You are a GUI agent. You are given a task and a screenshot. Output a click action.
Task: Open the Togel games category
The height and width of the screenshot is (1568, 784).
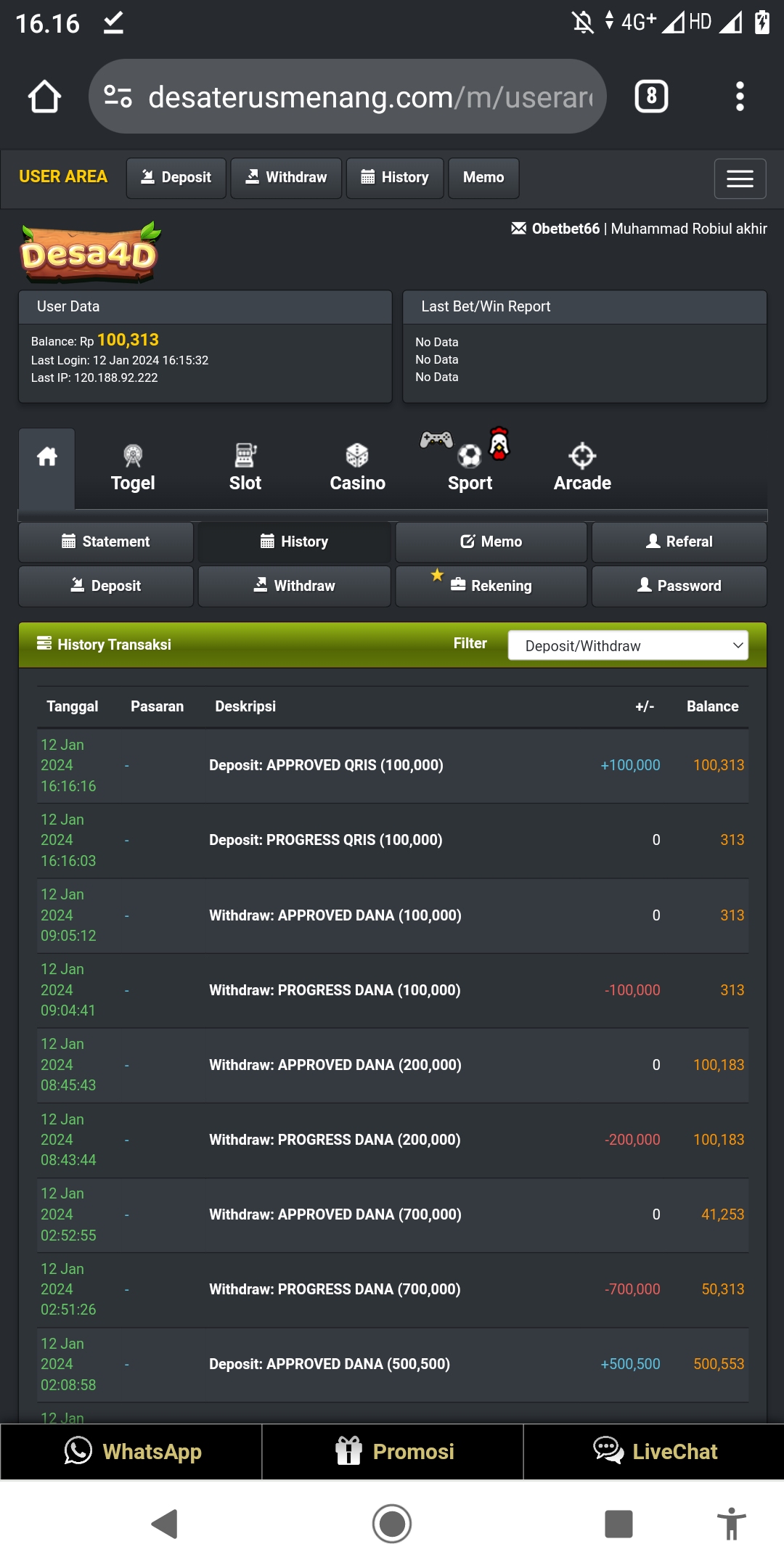click(133, 468)
